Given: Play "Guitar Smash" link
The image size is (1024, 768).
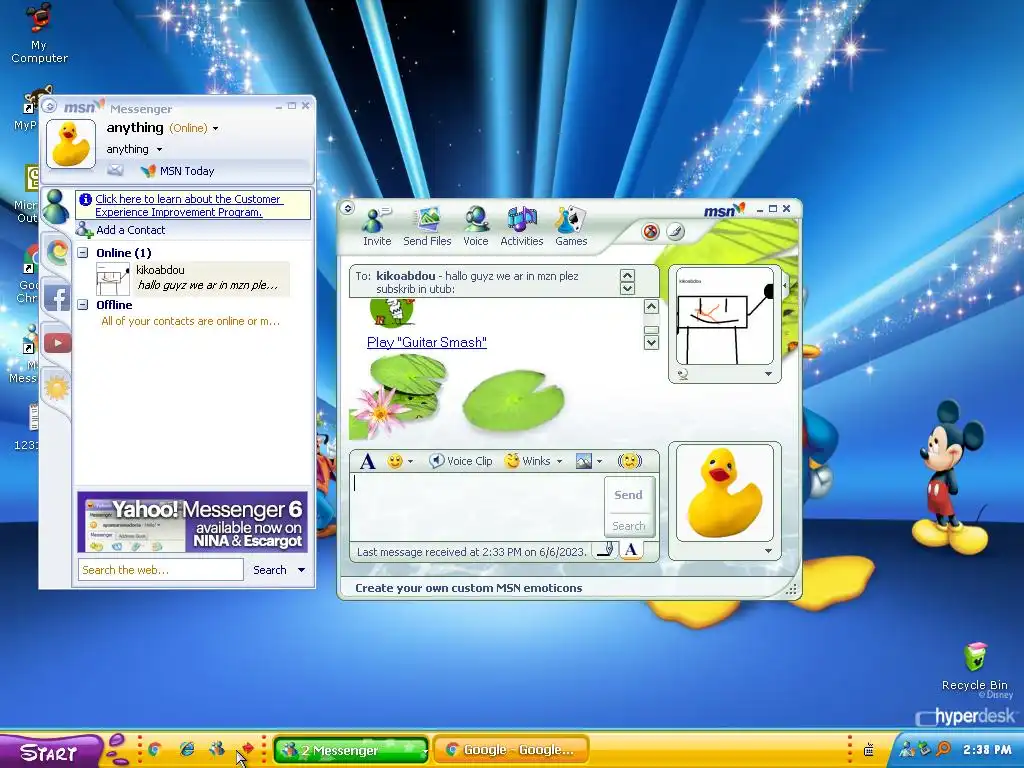Looking at the screenshot, I should tap(426, 342).
